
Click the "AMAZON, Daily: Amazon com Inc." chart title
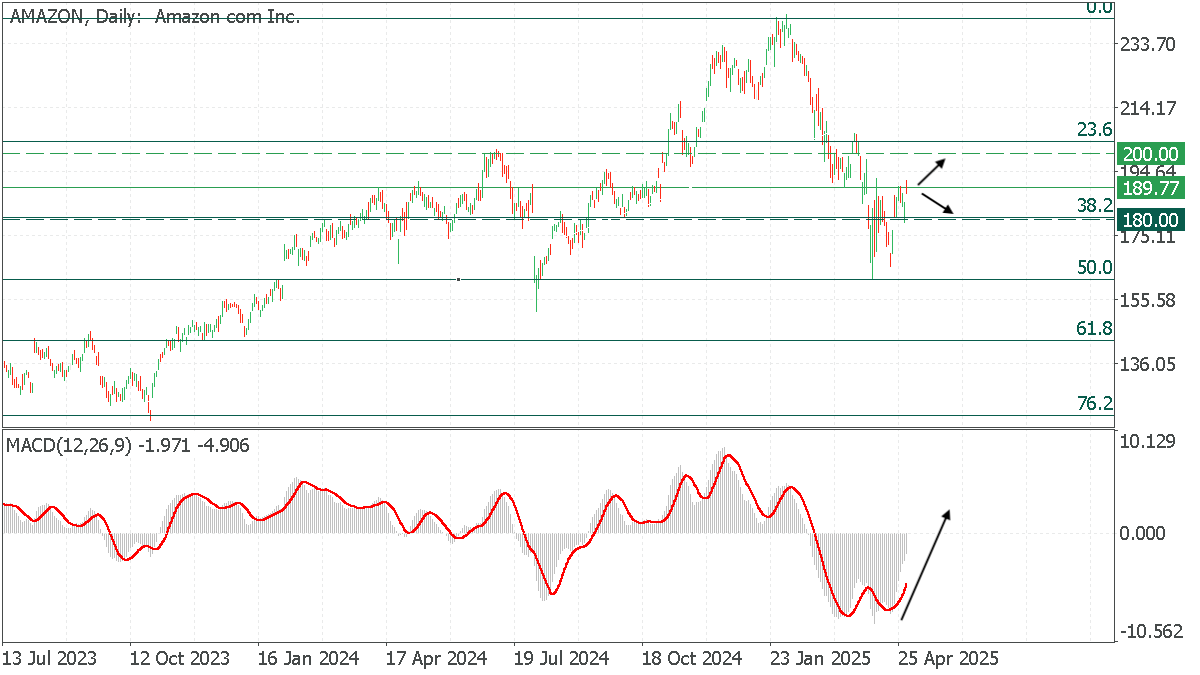tap(154, 17)
